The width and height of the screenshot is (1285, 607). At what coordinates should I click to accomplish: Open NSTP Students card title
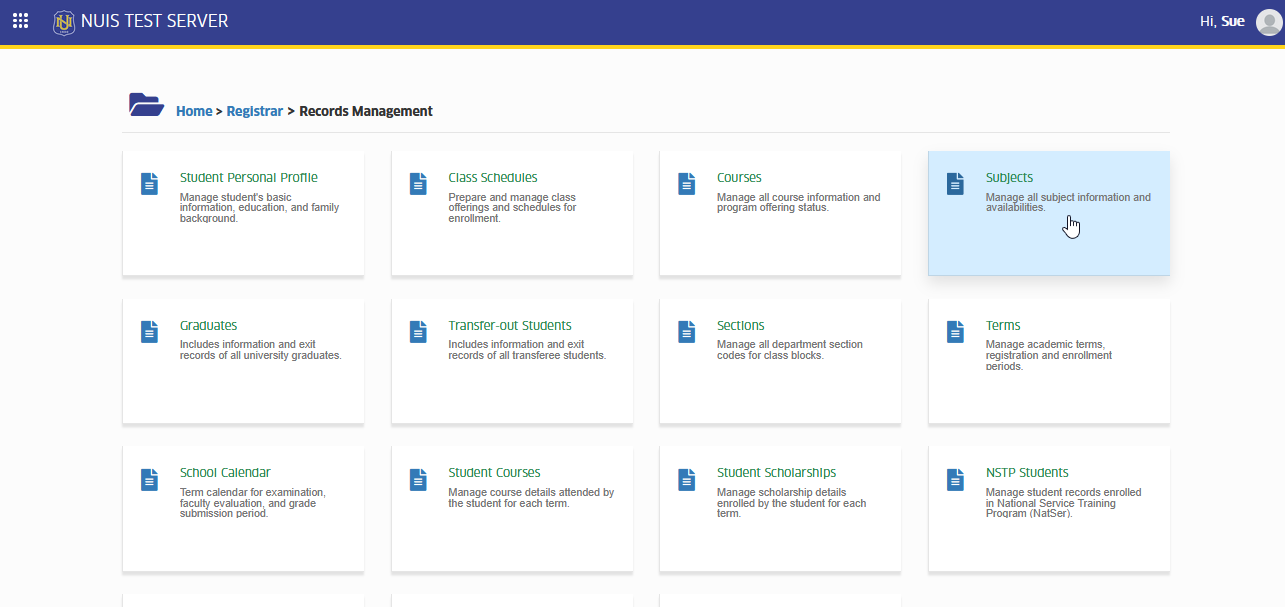(1027, 473)
